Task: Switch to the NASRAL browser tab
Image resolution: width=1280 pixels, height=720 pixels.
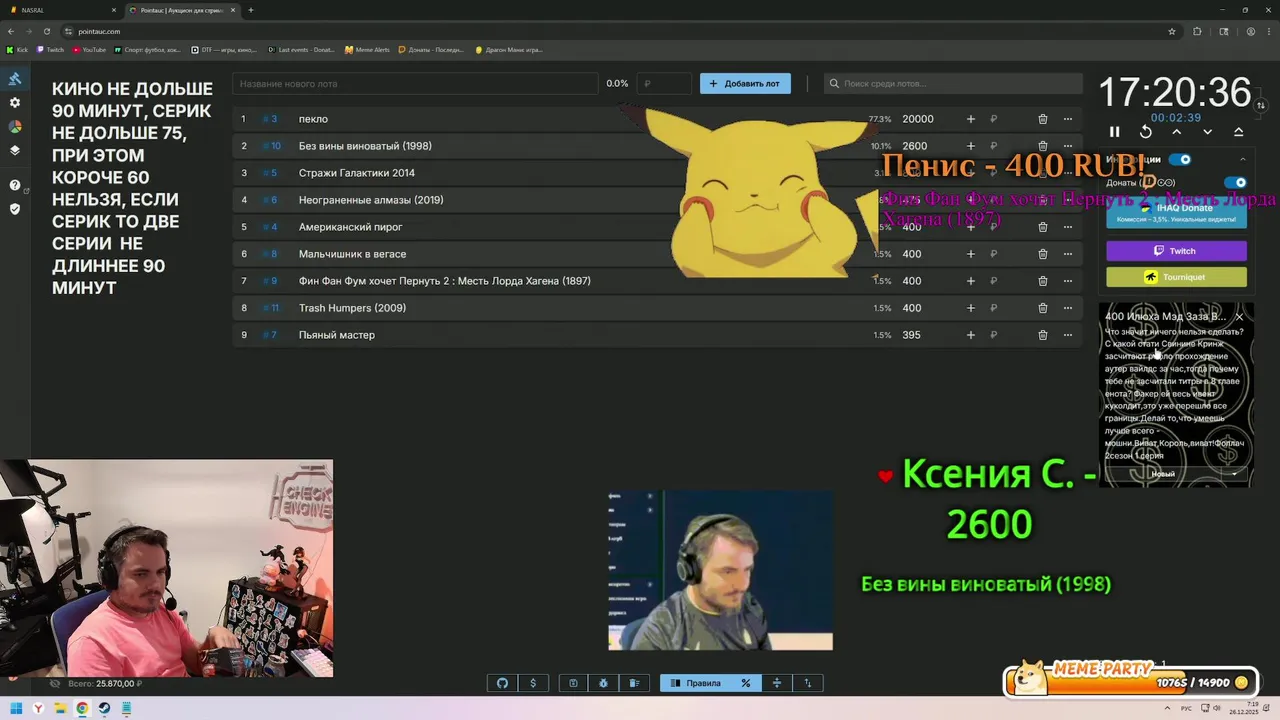Action: 60,10
